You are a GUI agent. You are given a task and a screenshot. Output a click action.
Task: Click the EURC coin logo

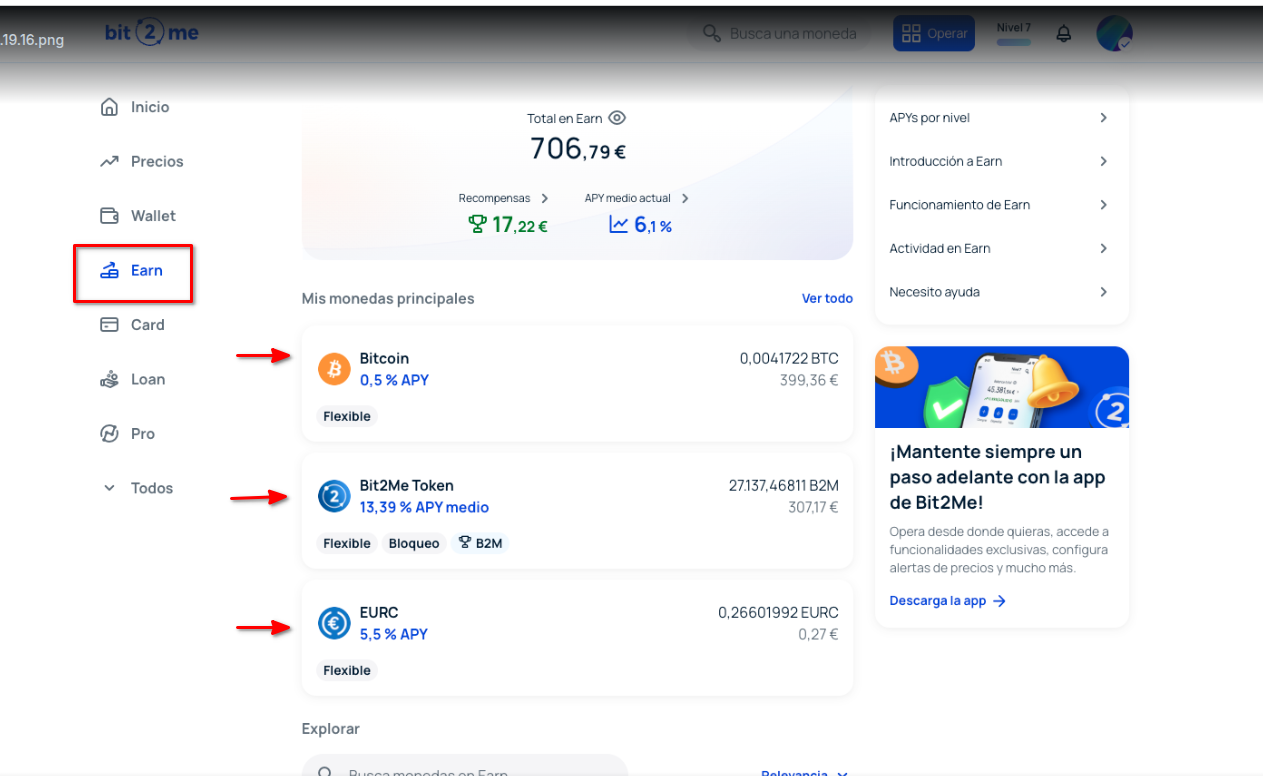point(334,623)
